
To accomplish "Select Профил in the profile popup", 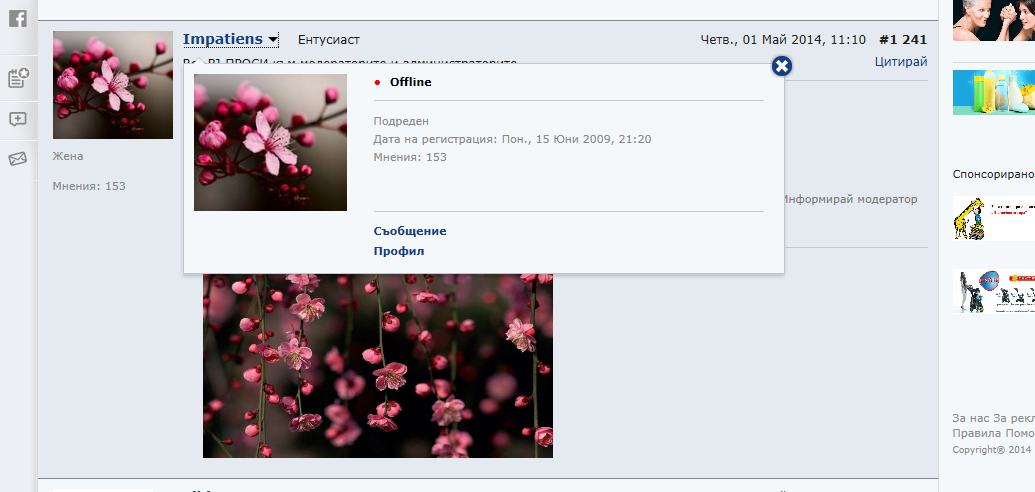I will tap(399, 251).
